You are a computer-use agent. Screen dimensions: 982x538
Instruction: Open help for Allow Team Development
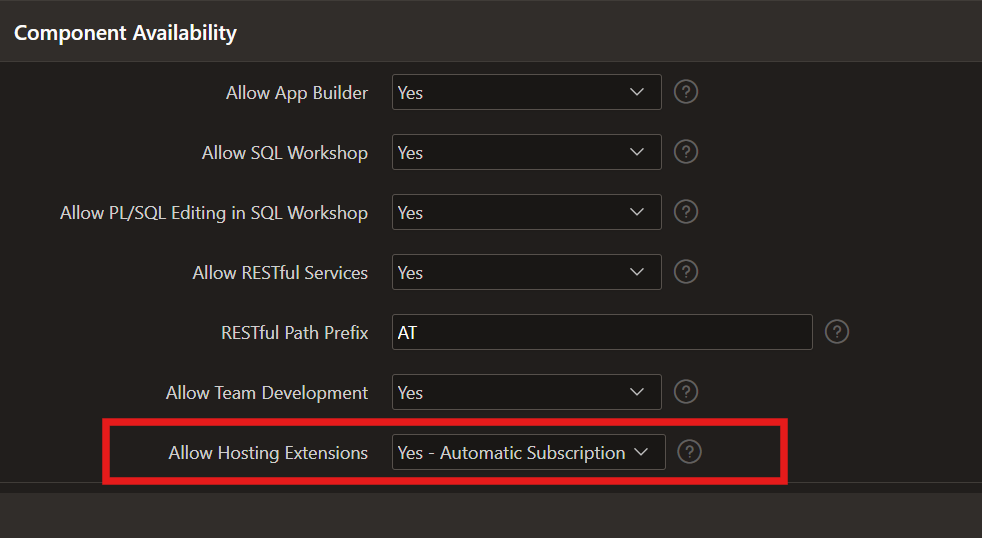click(x=685, y=392)
